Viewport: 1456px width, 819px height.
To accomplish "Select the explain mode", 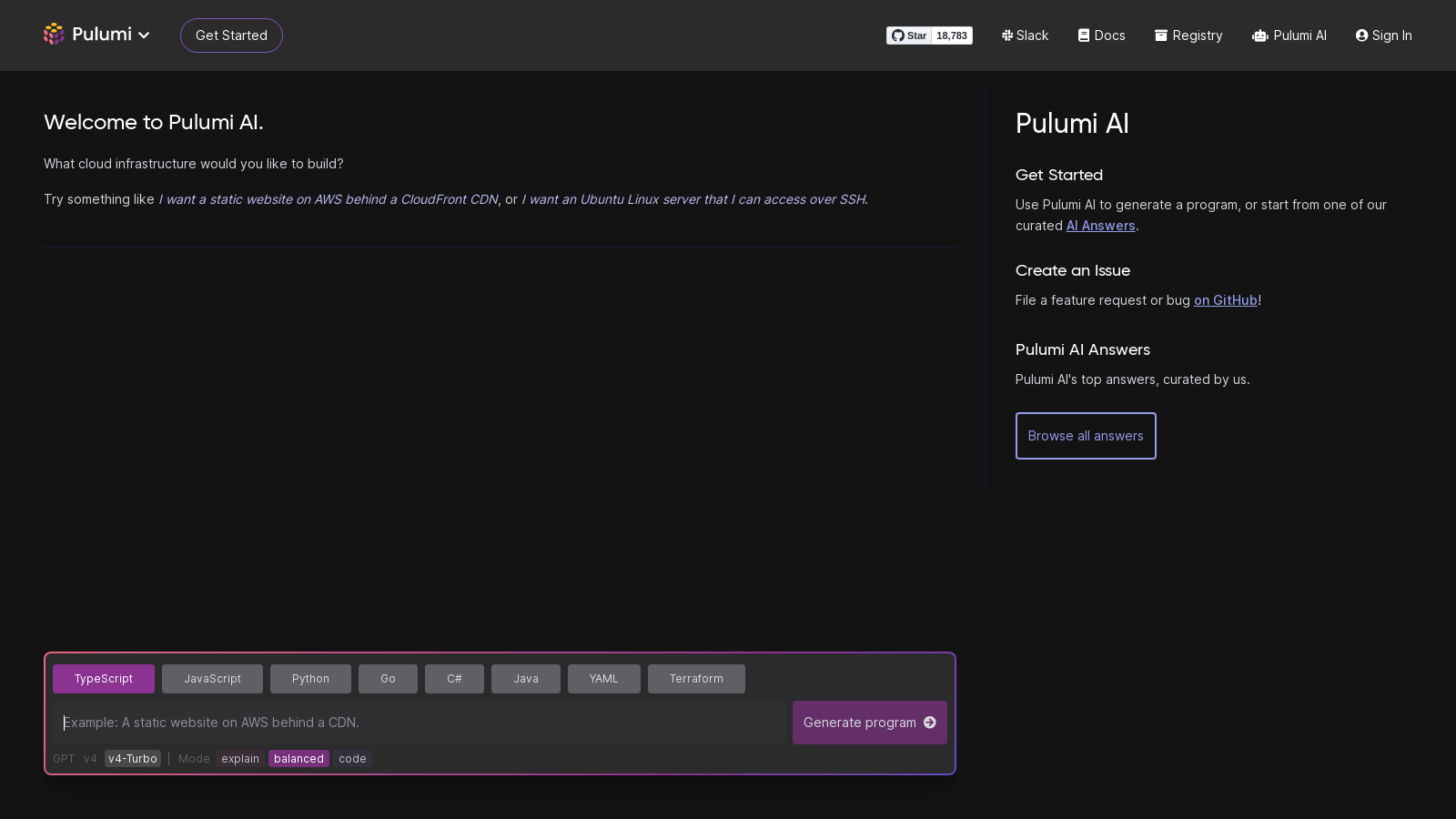I will point(240,759).
